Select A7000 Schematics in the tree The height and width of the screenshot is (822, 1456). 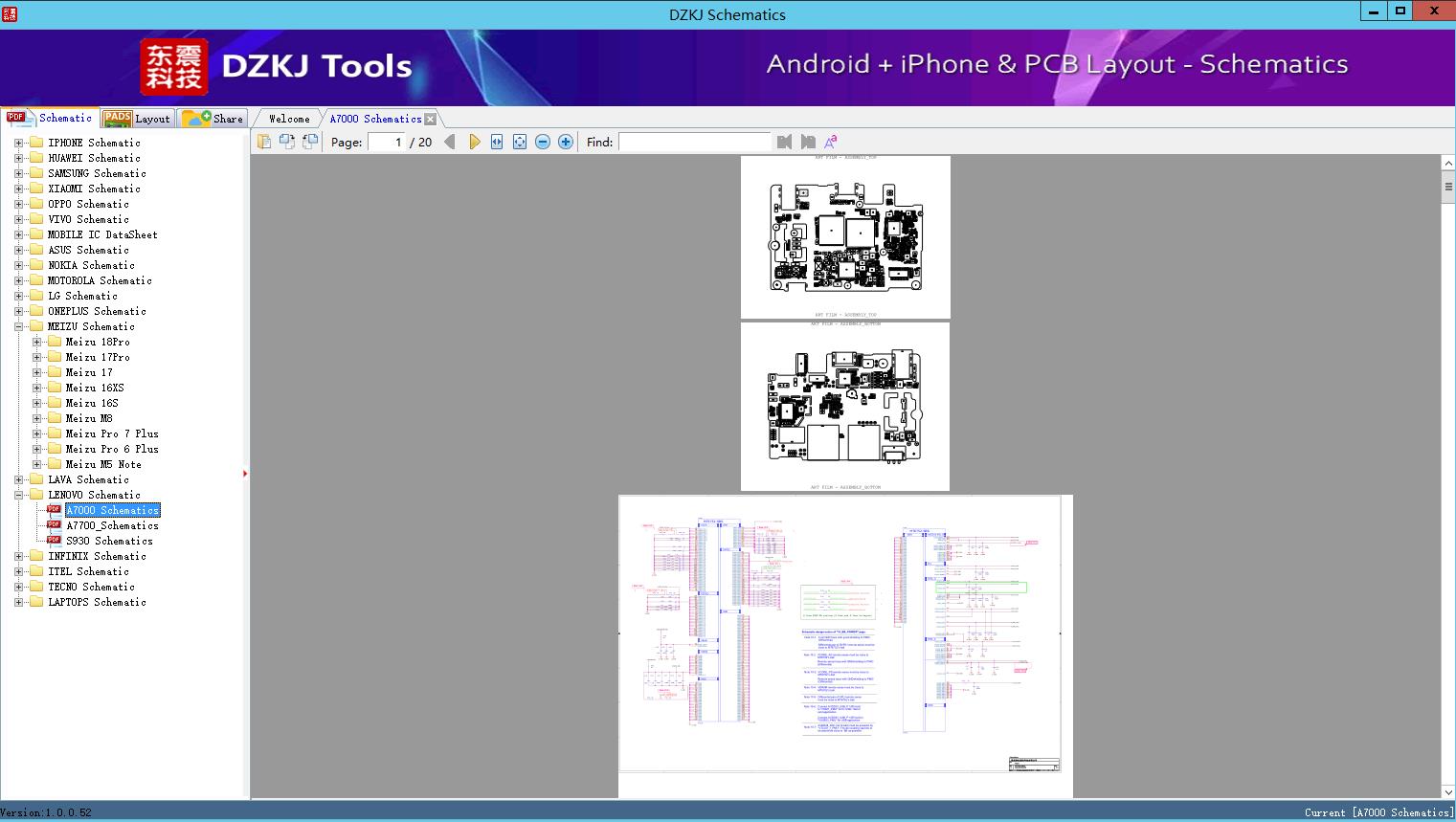point(113,510)
